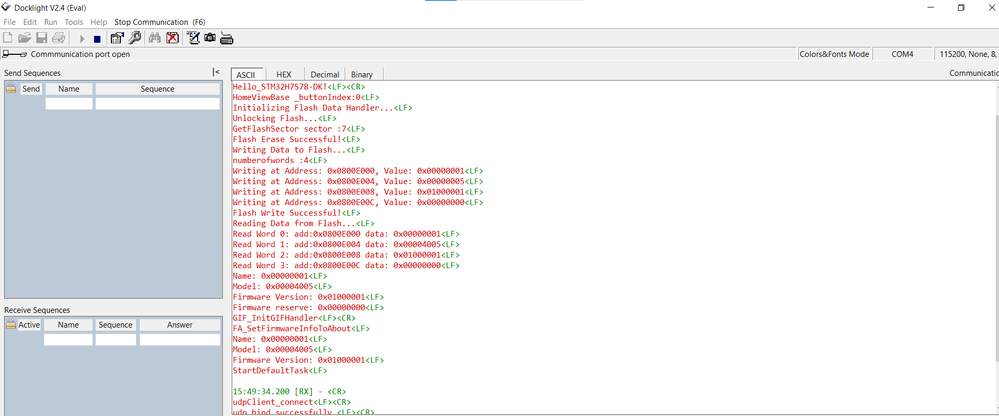999x416 pixels.
Task: Stop communication with the blue square icon
Action: tap(97, 39)
